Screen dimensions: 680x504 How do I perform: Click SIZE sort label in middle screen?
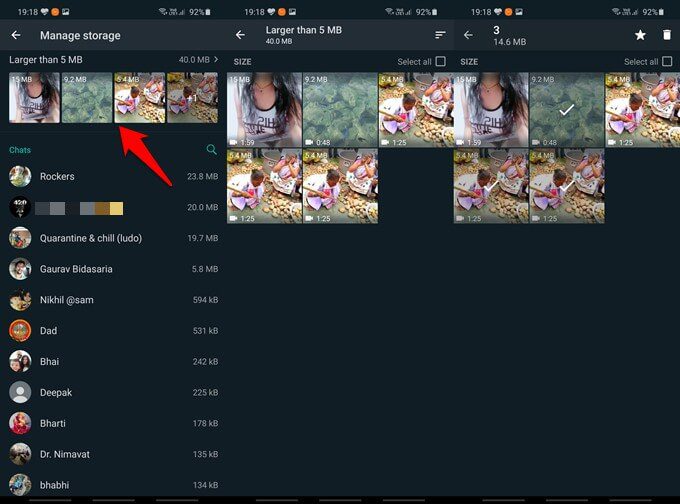click(242, 62)
